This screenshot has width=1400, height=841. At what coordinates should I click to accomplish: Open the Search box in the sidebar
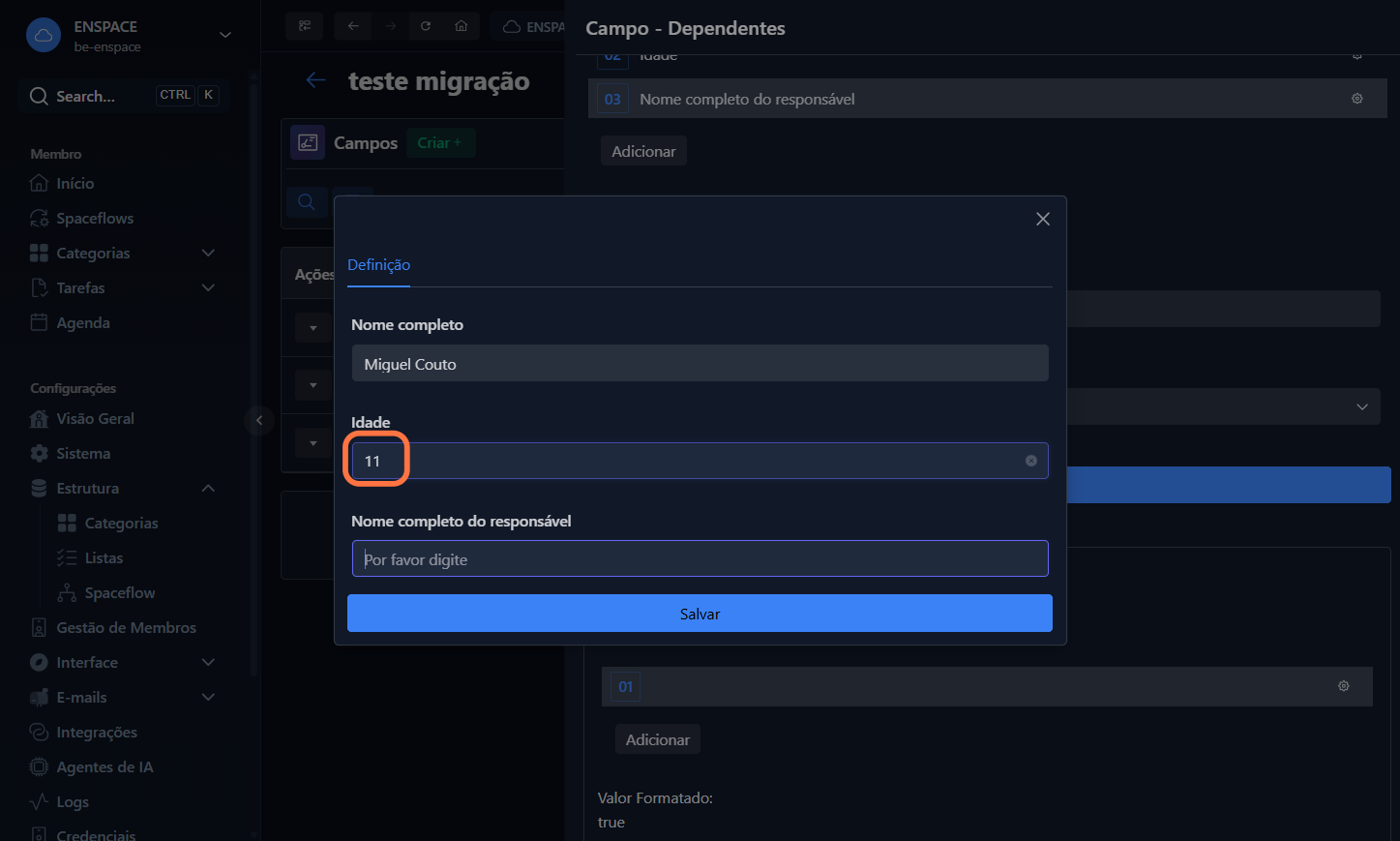[x=124, y=96]
